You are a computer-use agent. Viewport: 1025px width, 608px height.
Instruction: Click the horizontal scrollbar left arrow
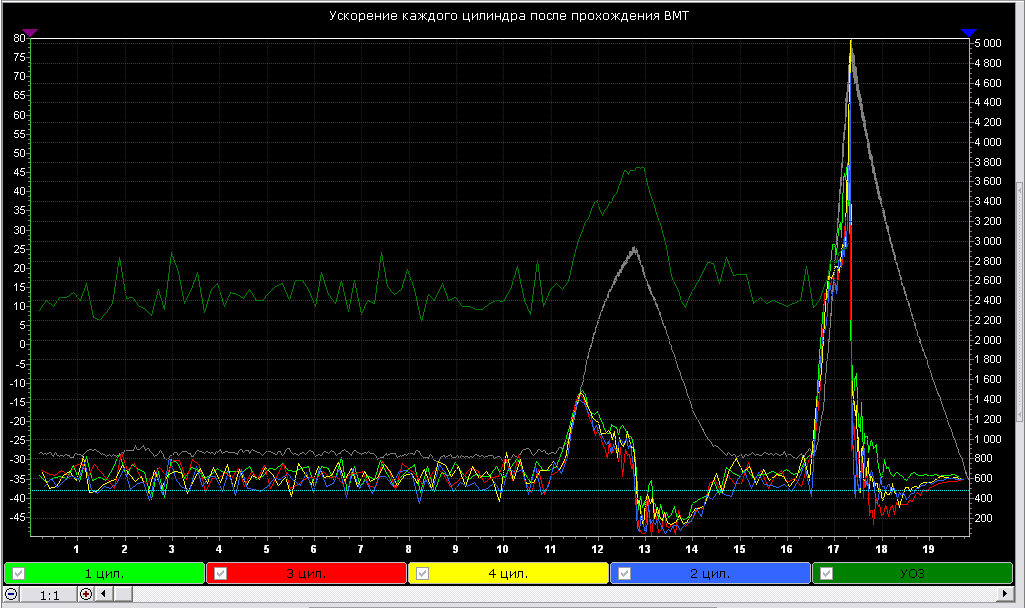click(x=103, y=594)
